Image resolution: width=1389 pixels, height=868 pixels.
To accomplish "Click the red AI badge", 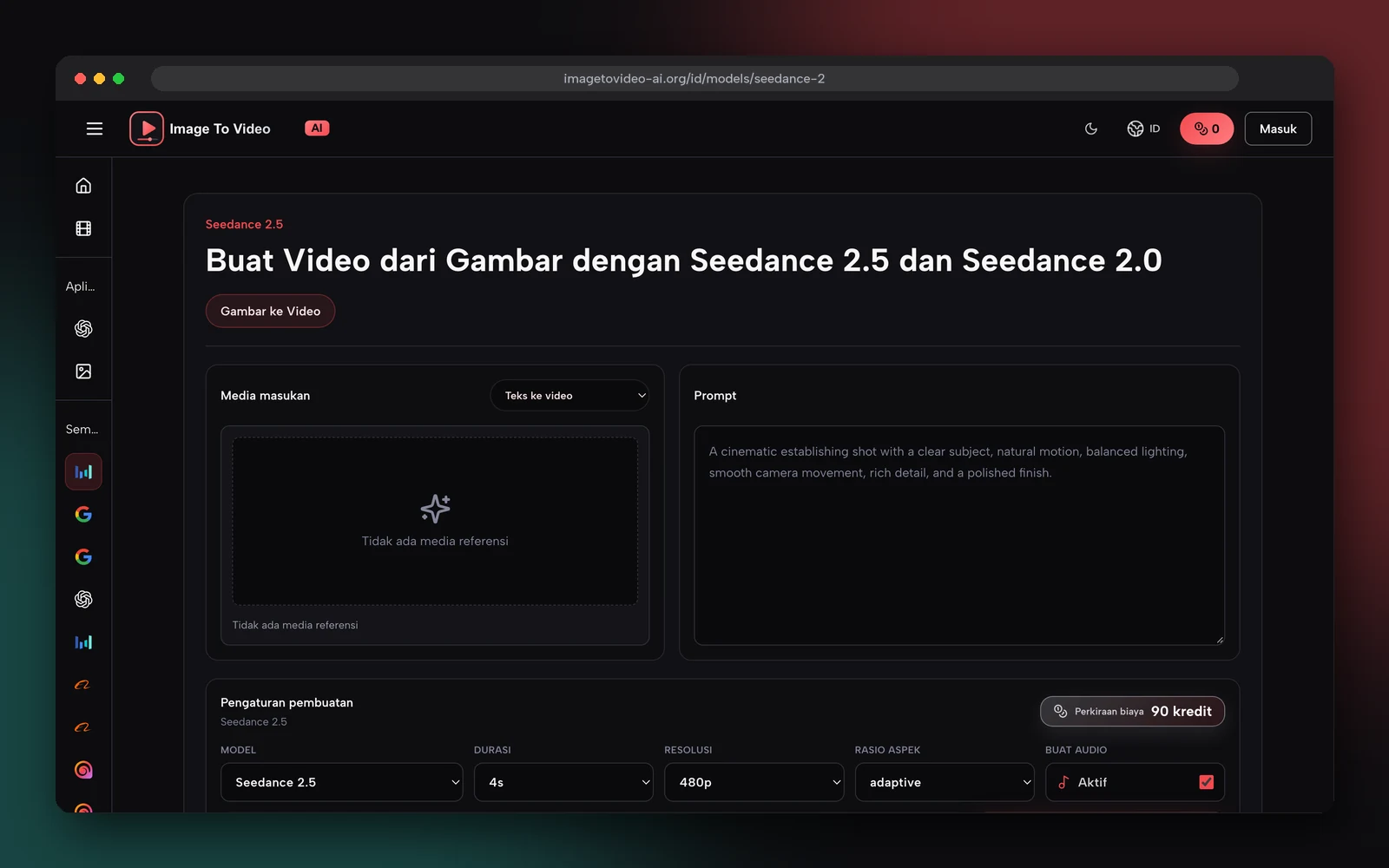I will coord(317,128).
